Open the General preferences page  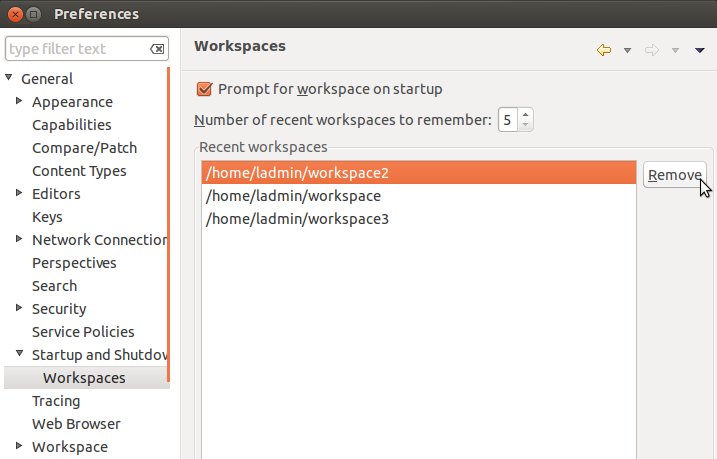pos(47,79)
